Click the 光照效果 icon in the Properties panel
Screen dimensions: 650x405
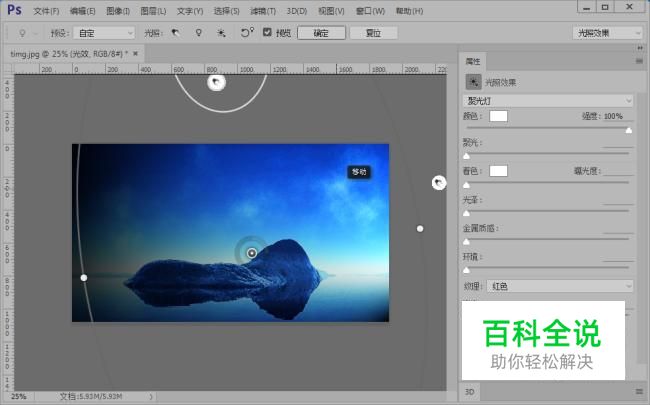pos(473,82)
